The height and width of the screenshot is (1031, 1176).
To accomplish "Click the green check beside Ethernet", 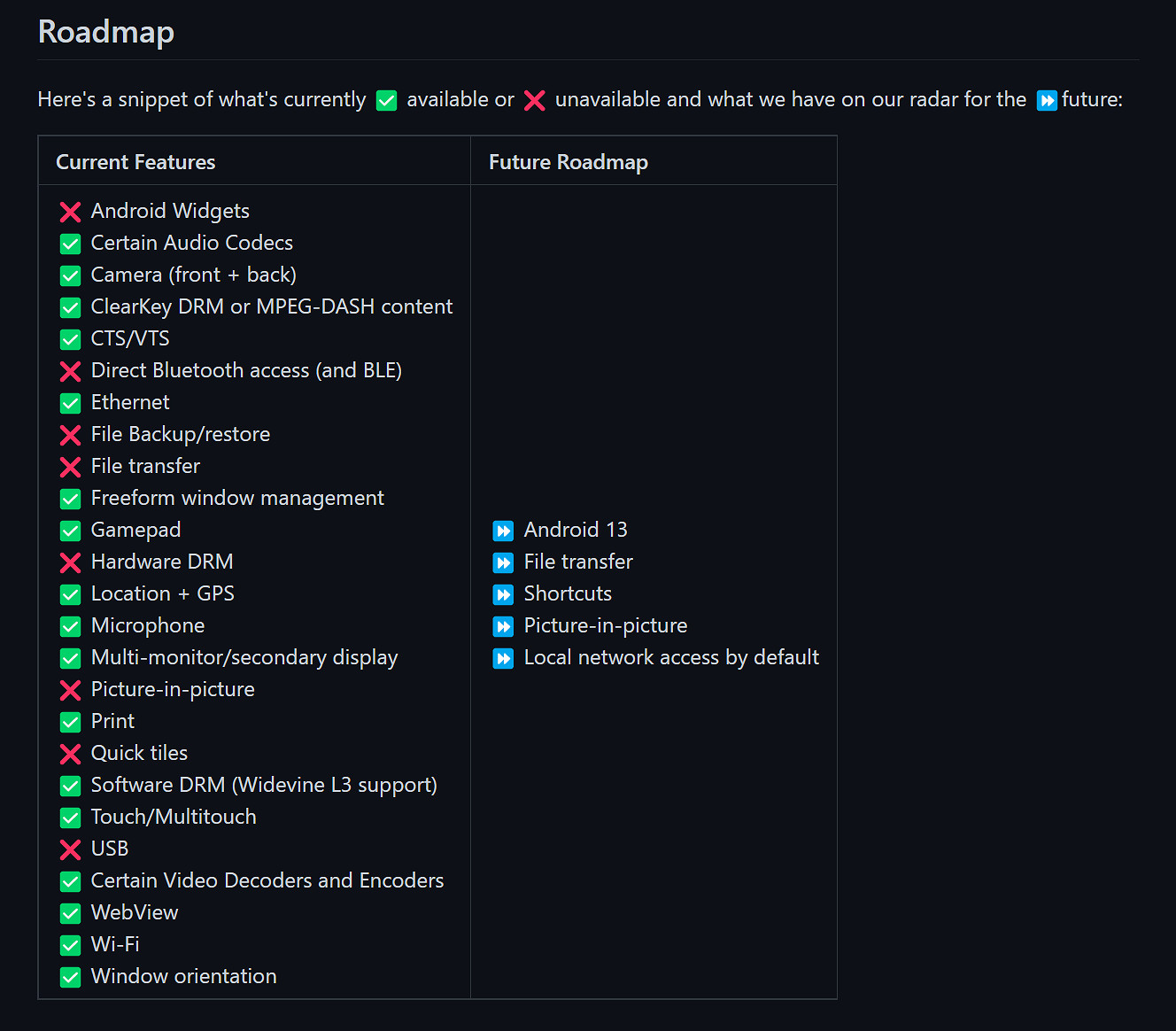I will point(70,403).
